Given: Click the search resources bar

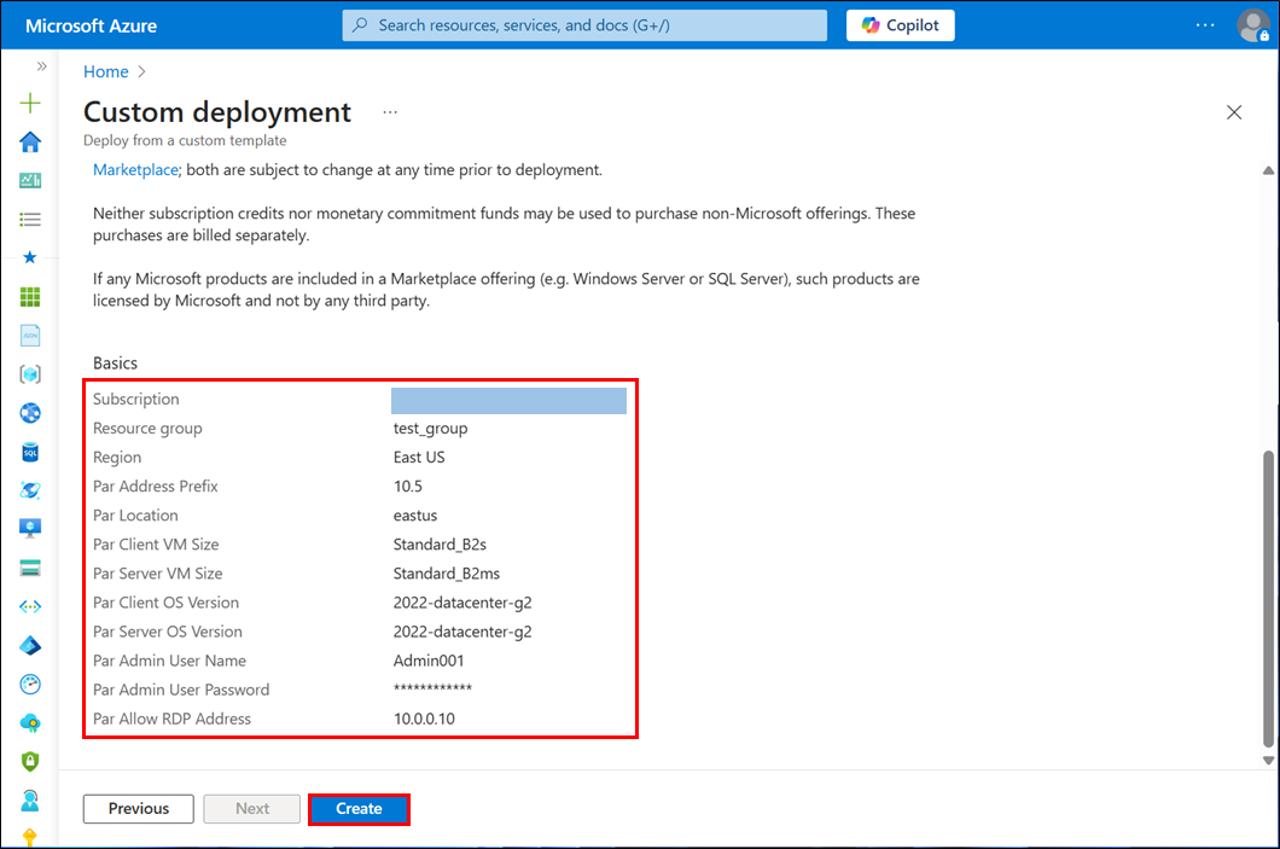Looking at the screenshot, I should point(584,25).
